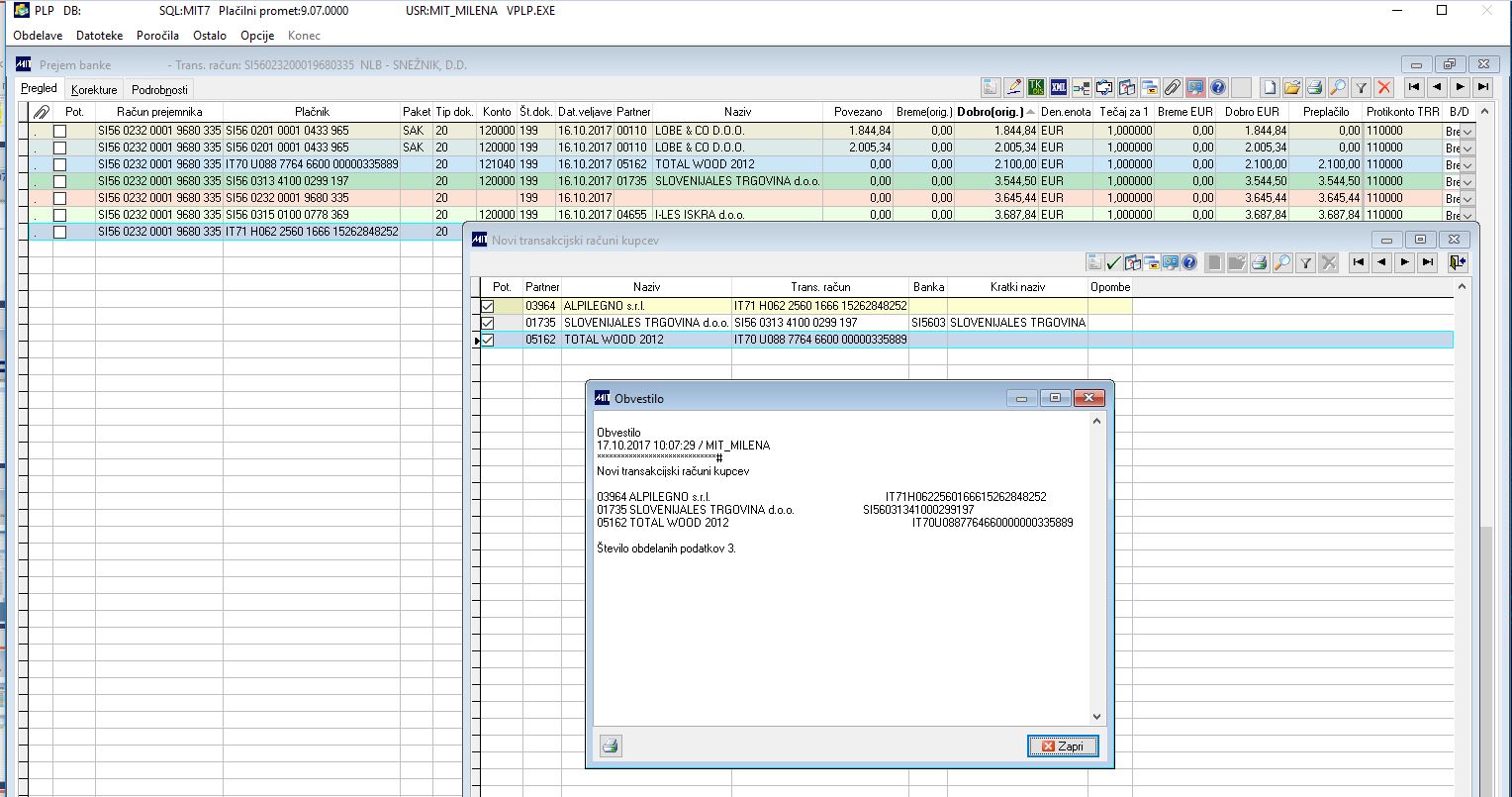Uncheck the Pot. checkbox for ALPILEGNO s.r.l.

coord(487,306)
